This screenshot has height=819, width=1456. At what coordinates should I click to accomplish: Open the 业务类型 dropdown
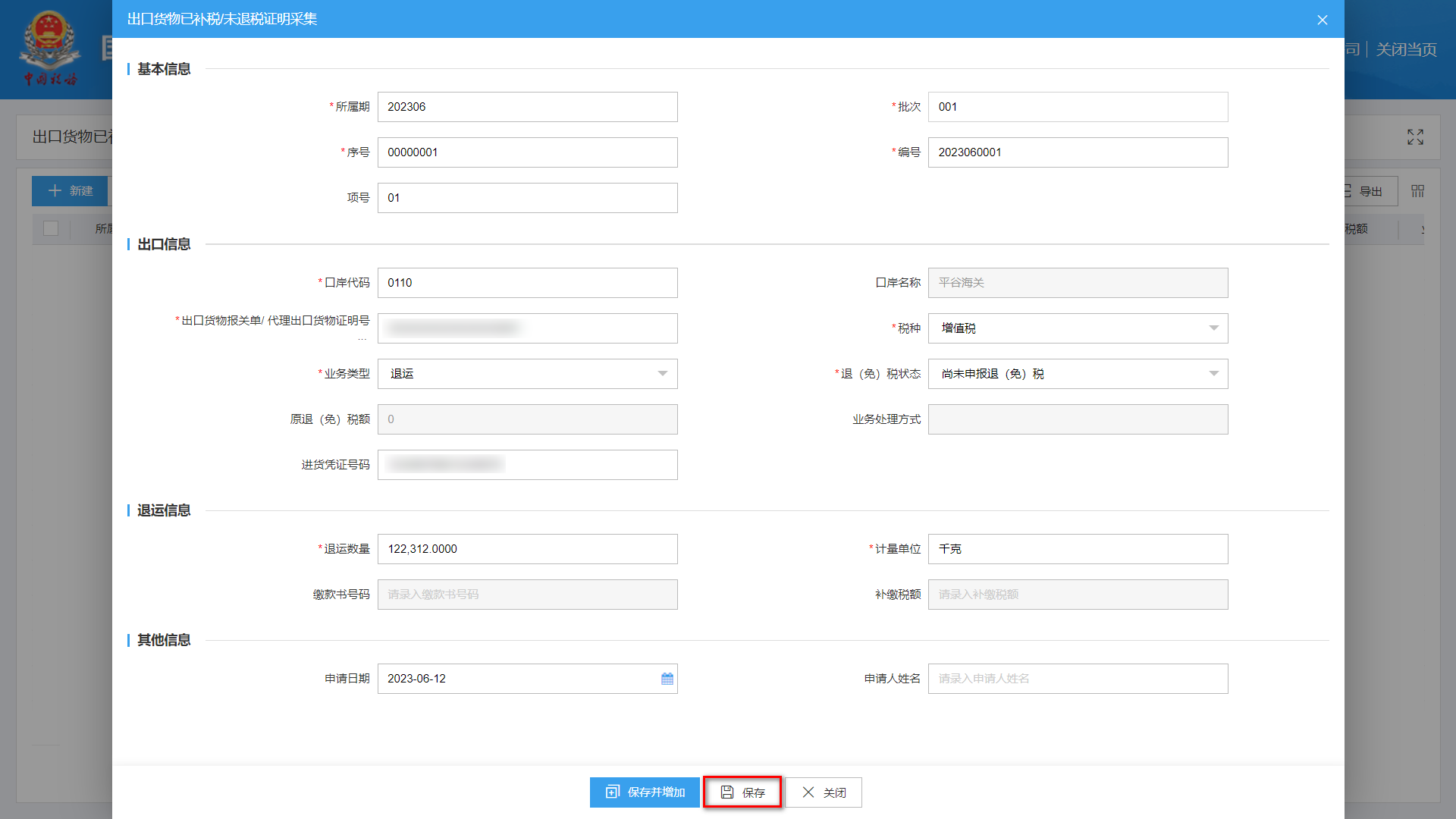pos(662,374)
